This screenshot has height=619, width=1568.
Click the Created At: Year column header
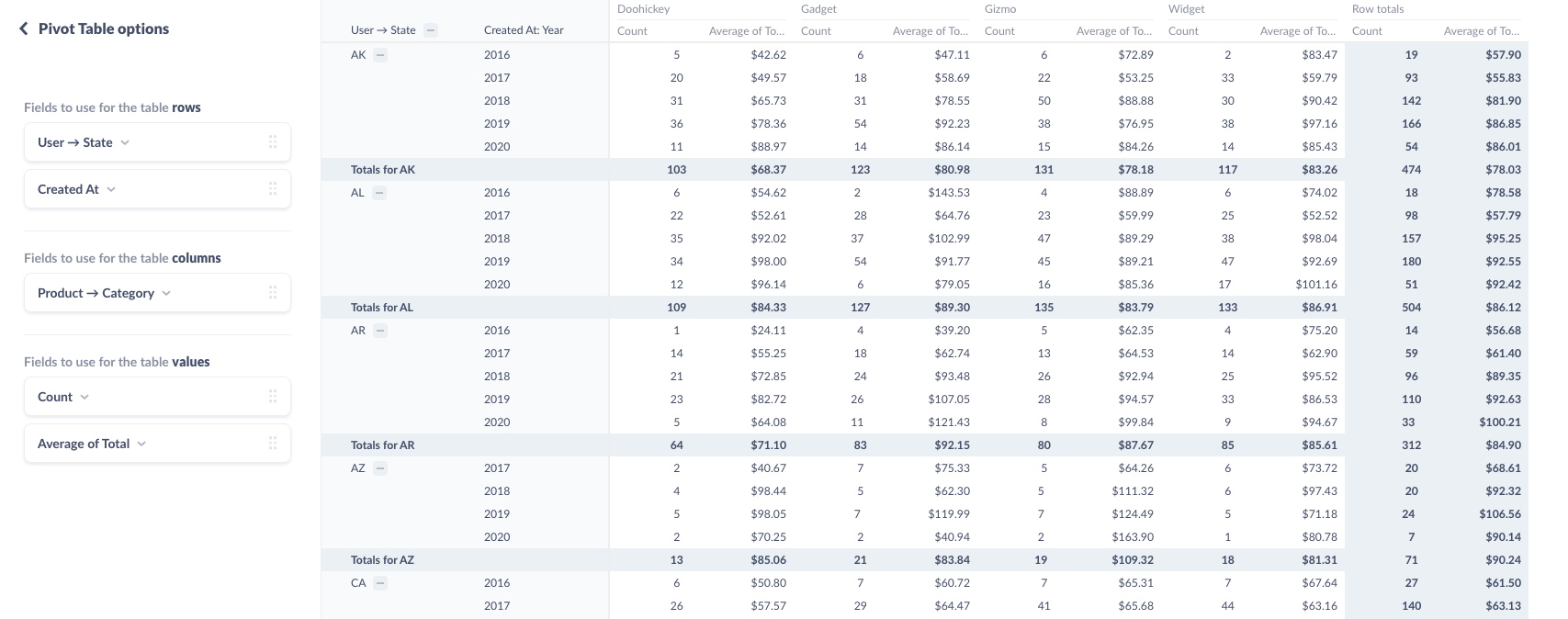coord(524,30)
